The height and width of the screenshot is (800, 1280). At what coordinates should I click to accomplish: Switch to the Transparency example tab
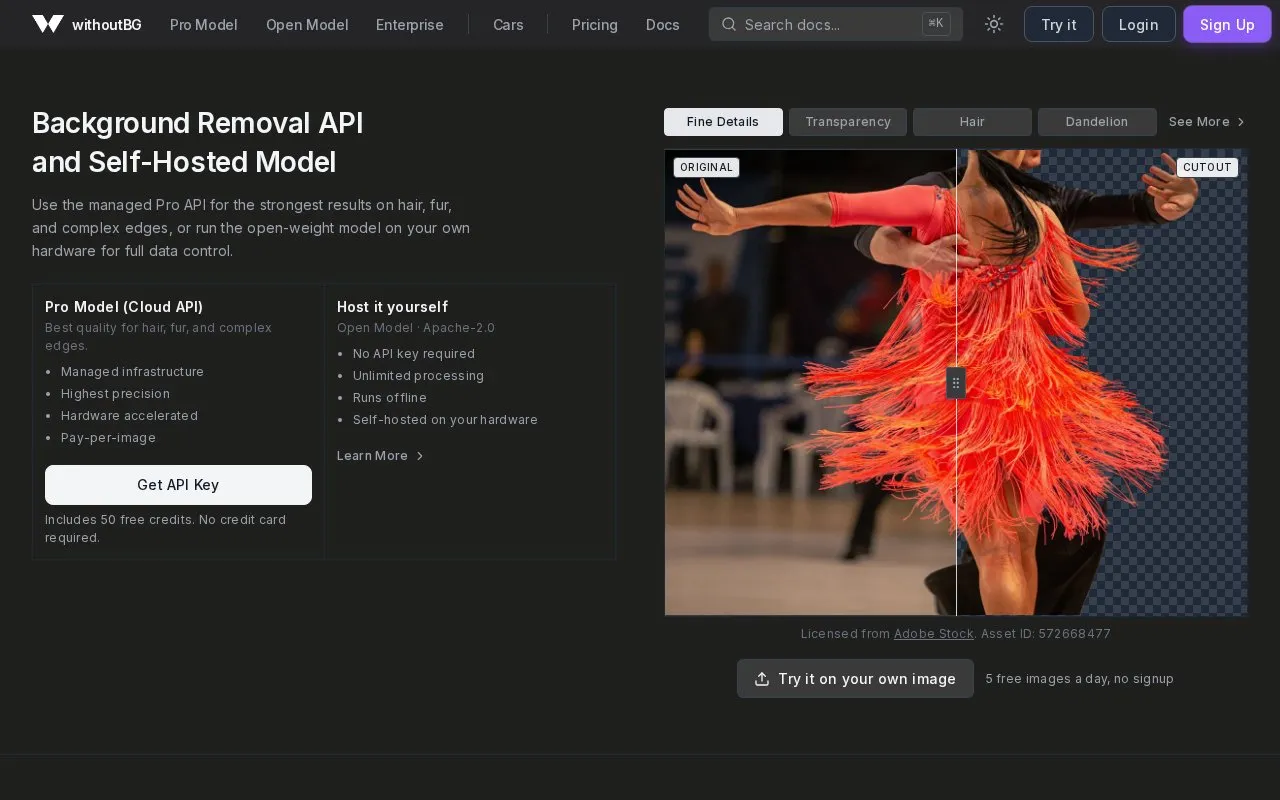848,122
